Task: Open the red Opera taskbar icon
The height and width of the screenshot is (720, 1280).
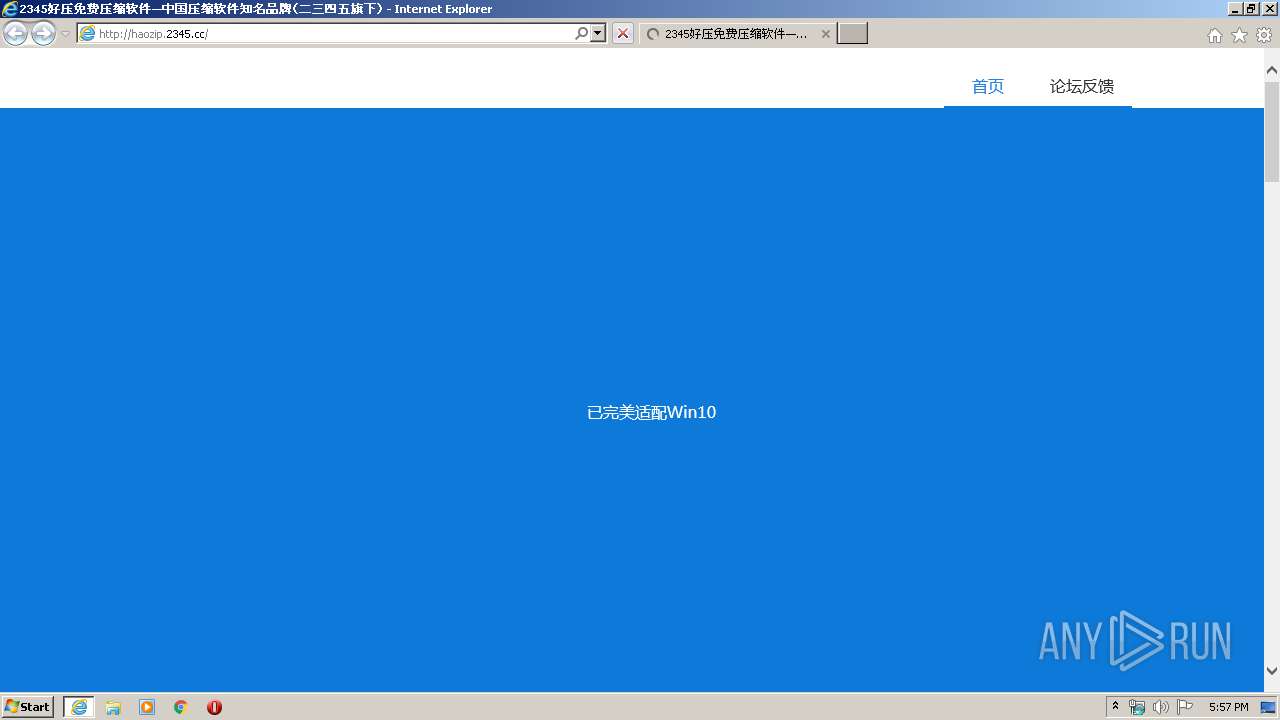Action: click(214, 707)
